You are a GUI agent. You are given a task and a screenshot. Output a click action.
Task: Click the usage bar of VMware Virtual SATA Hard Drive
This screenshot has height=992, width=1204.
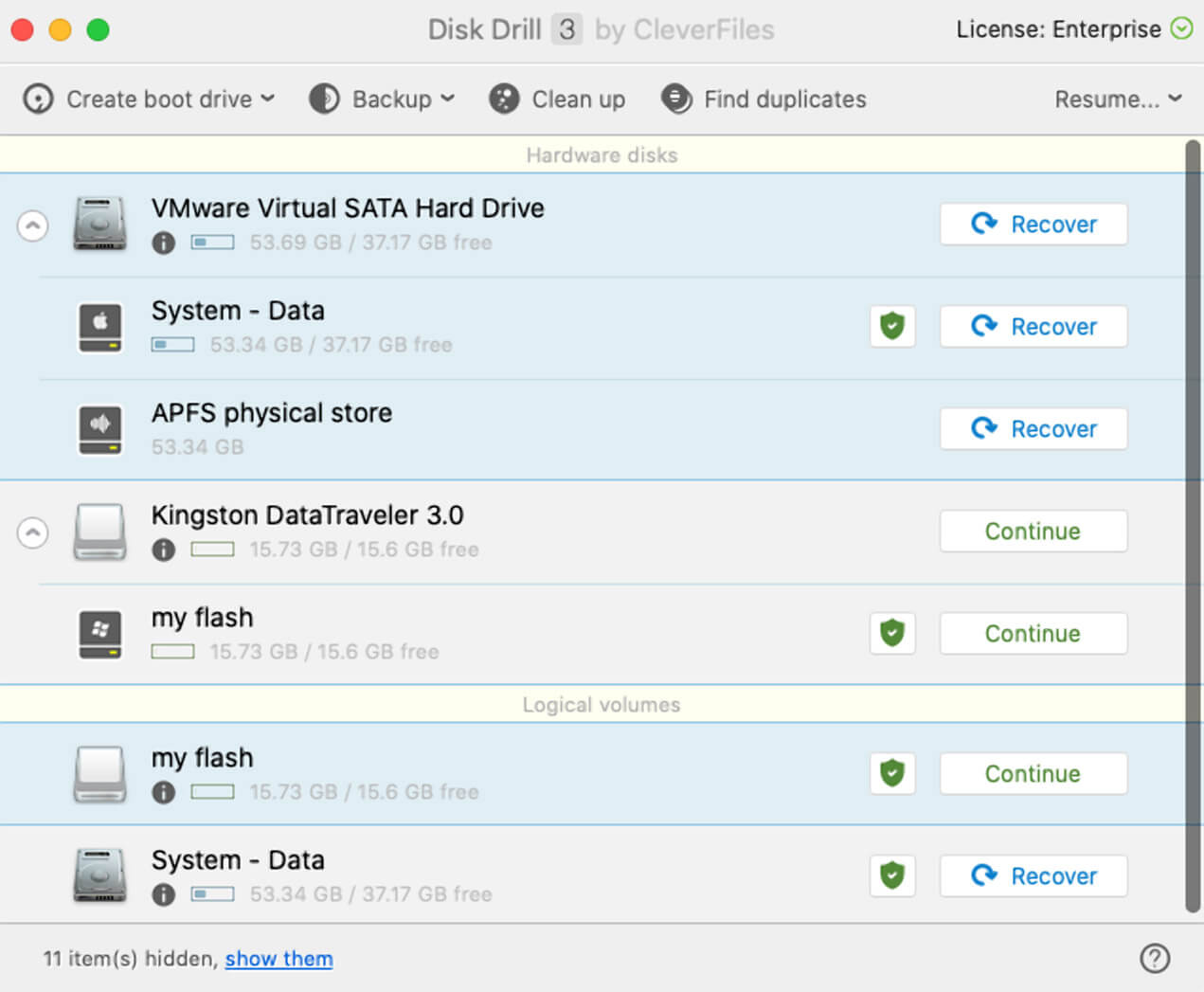[x=213, y=243]
